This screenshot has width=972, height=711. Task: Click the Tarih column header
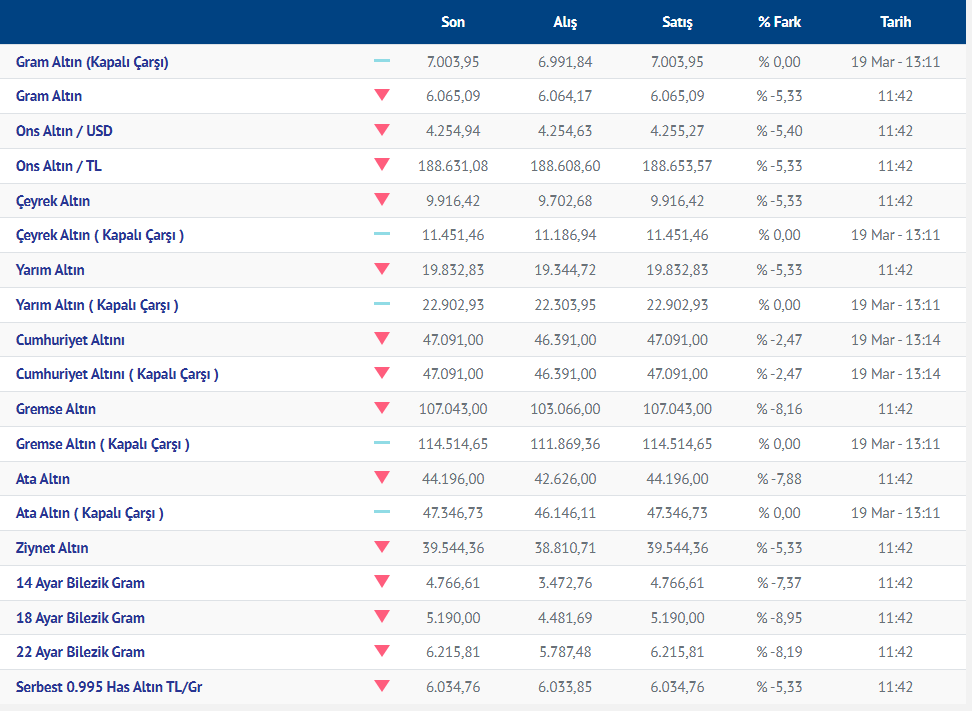(x=895, y=22)
